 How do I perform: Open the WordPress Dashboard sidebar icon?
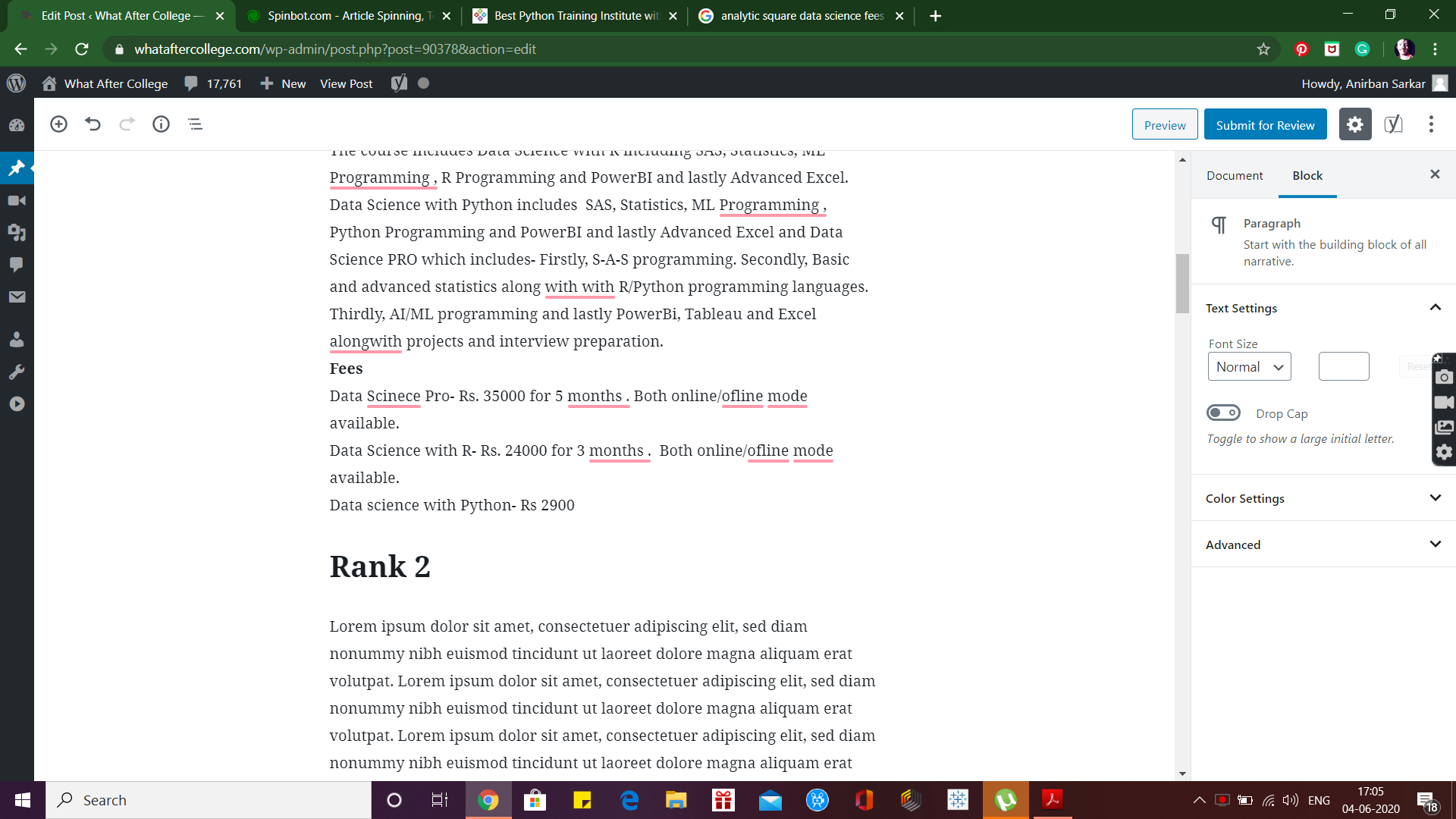click(x=17, y=125)
